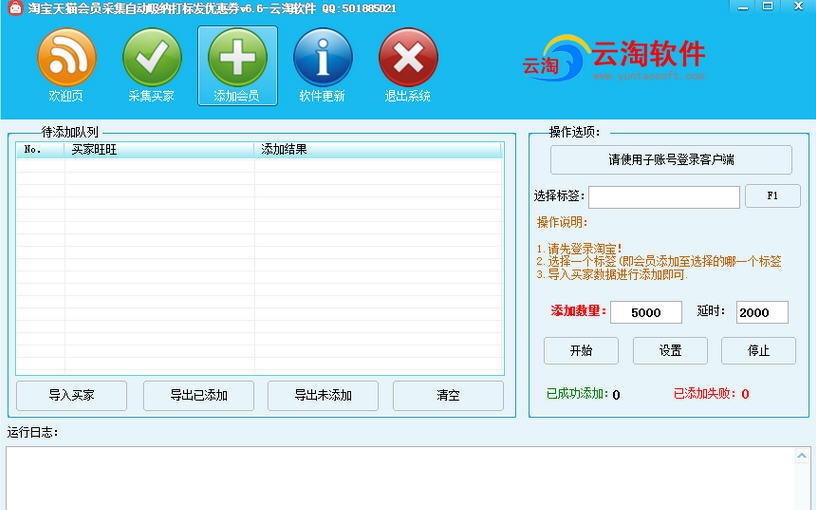This screenshot has width=816, height=510.
Task: Open the 设置 settings button
Action: 670,351
